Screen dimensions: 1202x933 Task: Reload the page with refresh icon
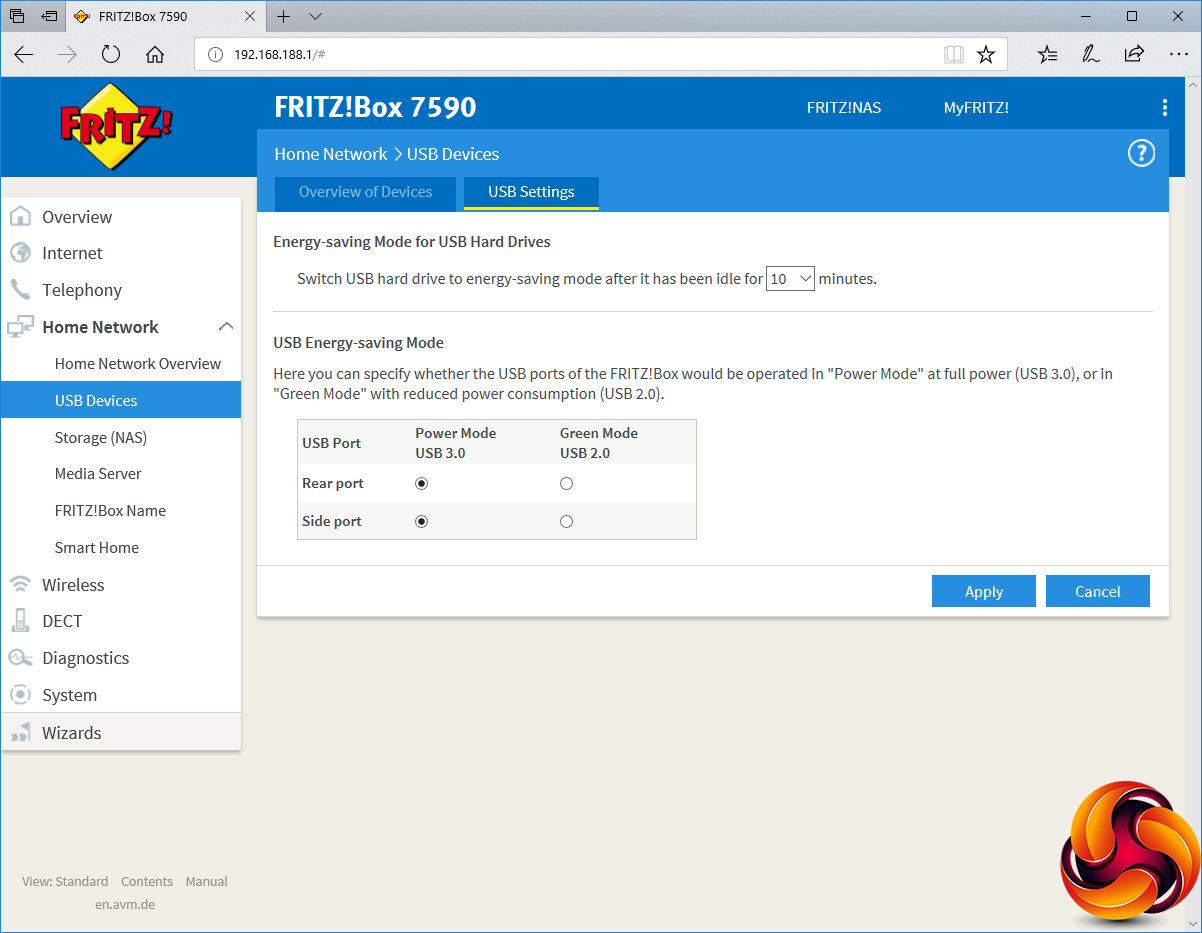[x=111, y=54]
